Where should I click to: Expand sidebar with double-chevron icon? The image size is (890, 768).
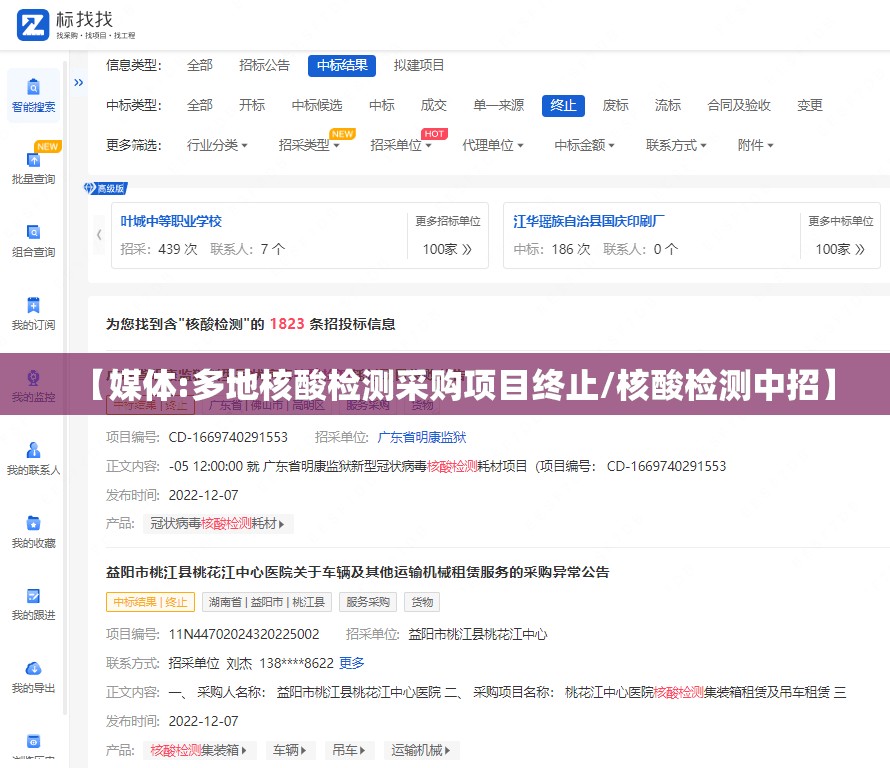pos(78,82)
